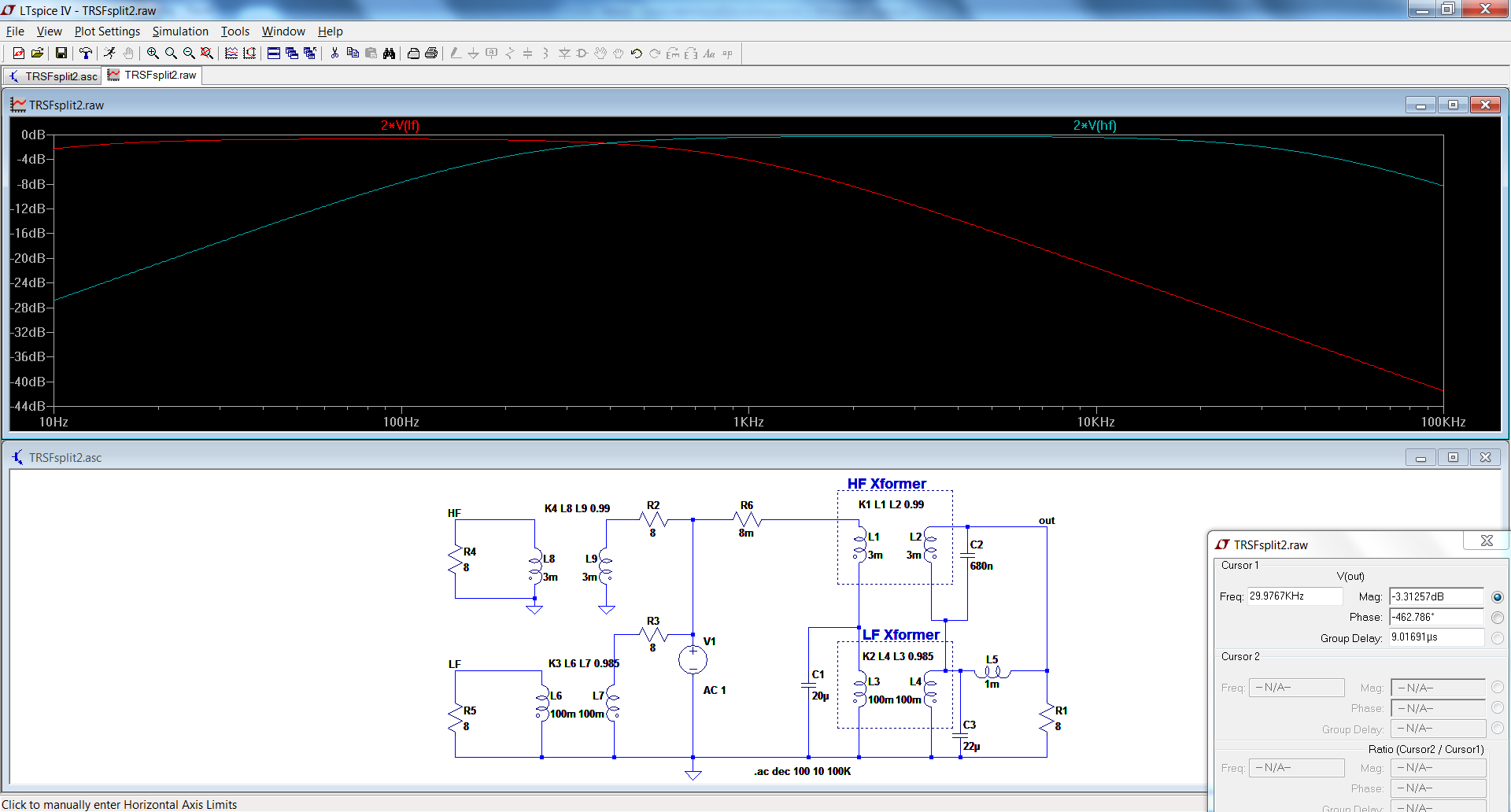Switch to the TRSFsplit2.raw tab
The image size is (1511, 812).
click(x=153, y=75)
